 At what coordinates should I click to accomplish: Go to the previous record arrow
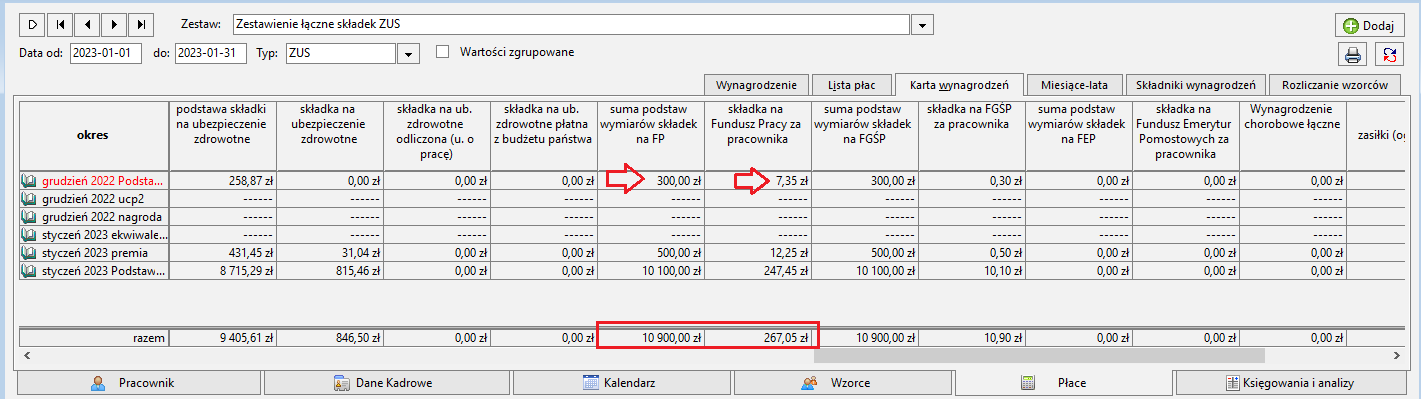coord(88,24)
